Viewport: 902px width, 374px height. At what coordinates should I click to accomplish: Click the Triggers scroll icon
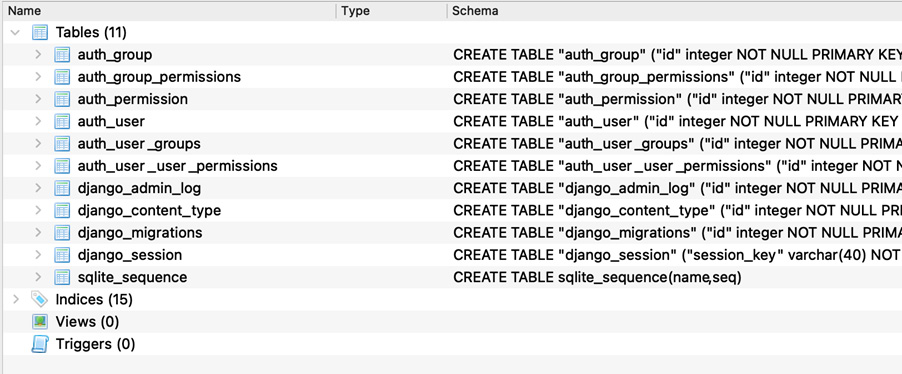[x=40, y=344]
